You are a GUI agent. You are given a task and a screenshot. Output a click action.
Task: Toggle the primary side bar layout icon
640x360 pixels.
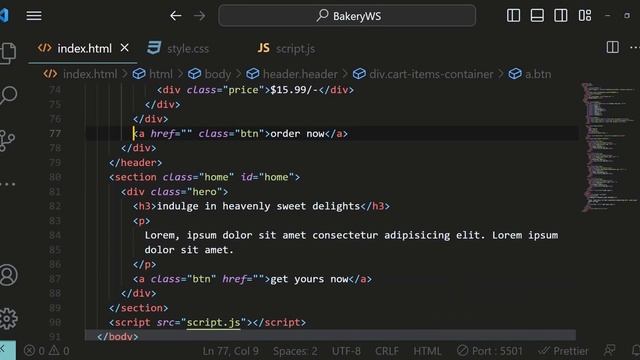coord(513,16)
